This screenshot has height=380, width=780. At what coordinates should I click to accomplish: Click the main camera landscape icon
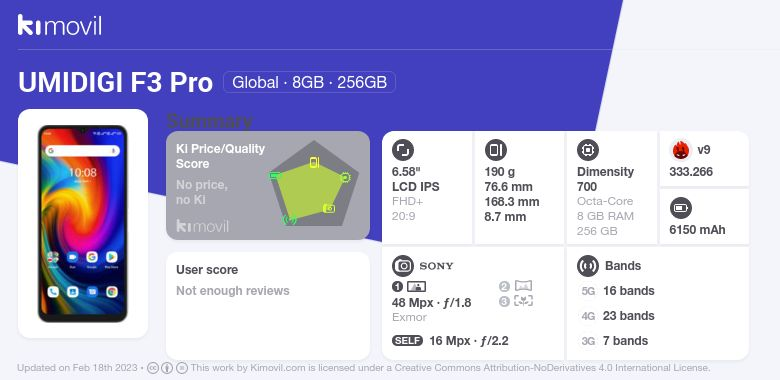click(416, 286)
